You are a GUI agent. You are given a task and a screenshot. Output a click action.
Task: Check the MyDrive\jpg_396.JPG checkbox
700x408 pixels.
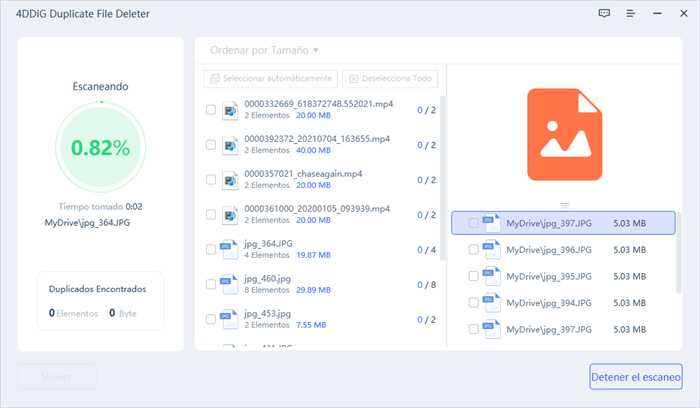tap(473, 250)
